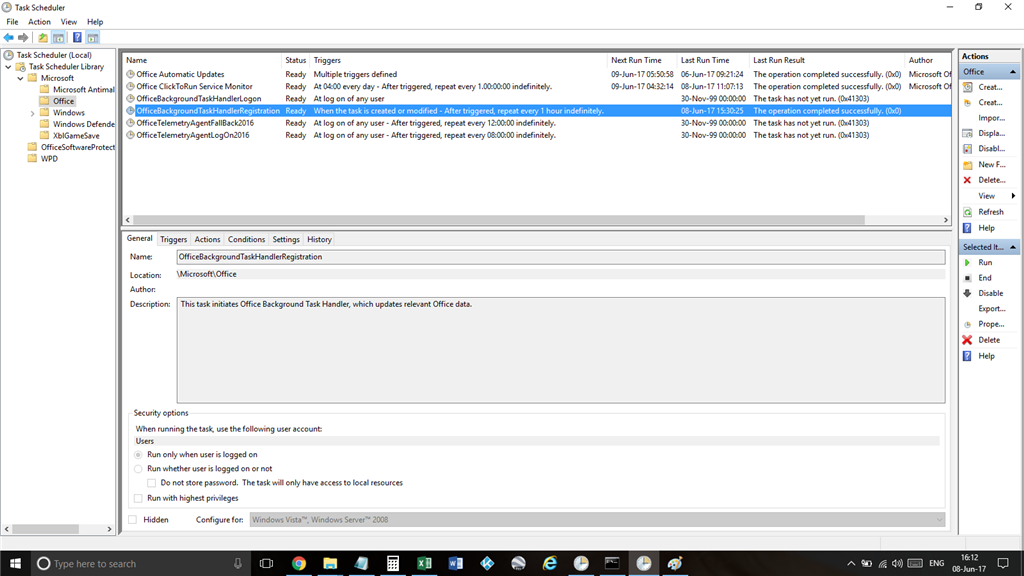Switch to the Triggers tab
The width and height of the screenshot is (1024, 576).
(173, 240)
